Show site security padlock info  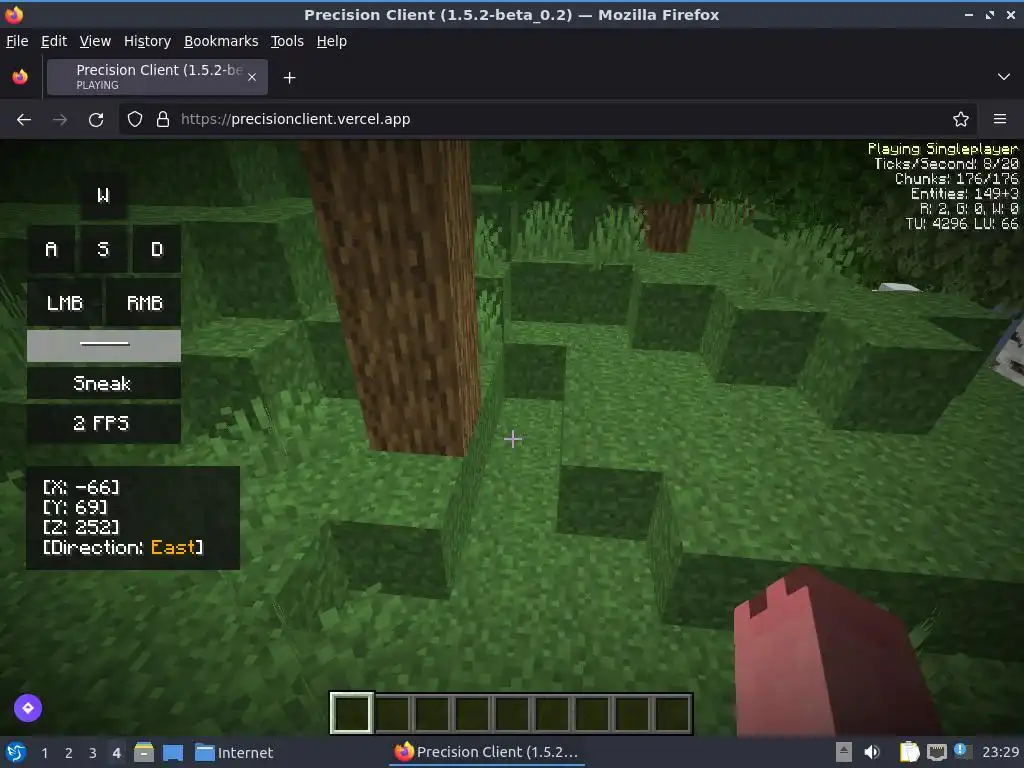pos(163,120)
